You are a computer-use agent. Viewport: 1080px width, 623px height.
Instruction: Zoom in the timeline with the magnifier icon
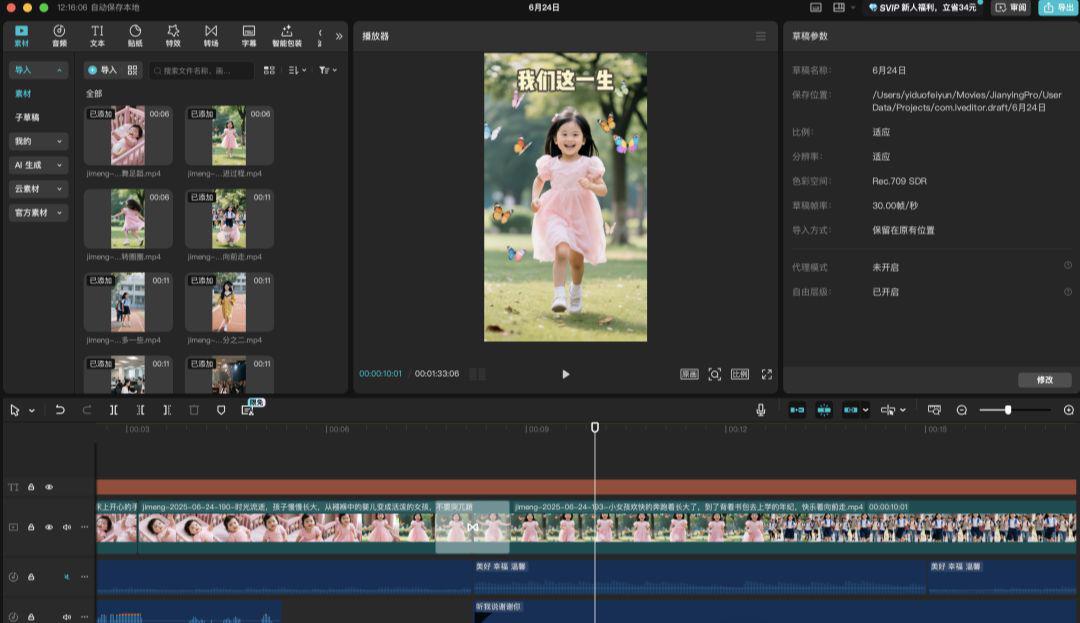[1068, 409]
